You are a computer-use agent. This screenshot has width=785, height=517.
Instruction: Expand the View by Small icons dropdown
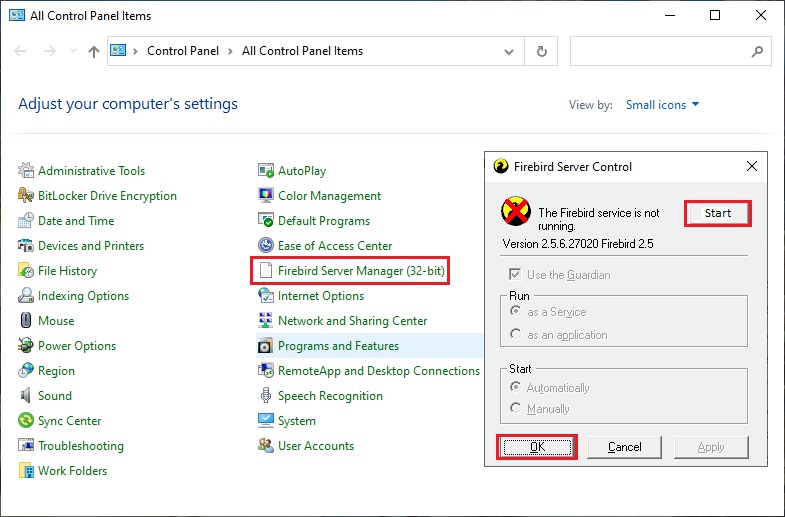click(x=662, y=105)
